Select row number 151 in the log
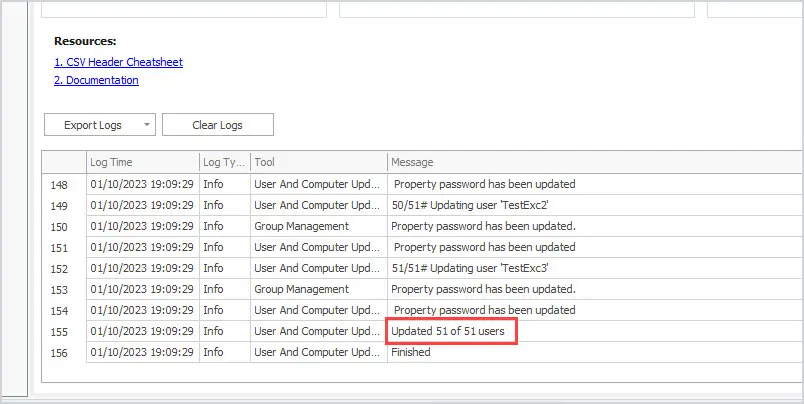Screen dimensions: 804x404 [x=423, y=247]
